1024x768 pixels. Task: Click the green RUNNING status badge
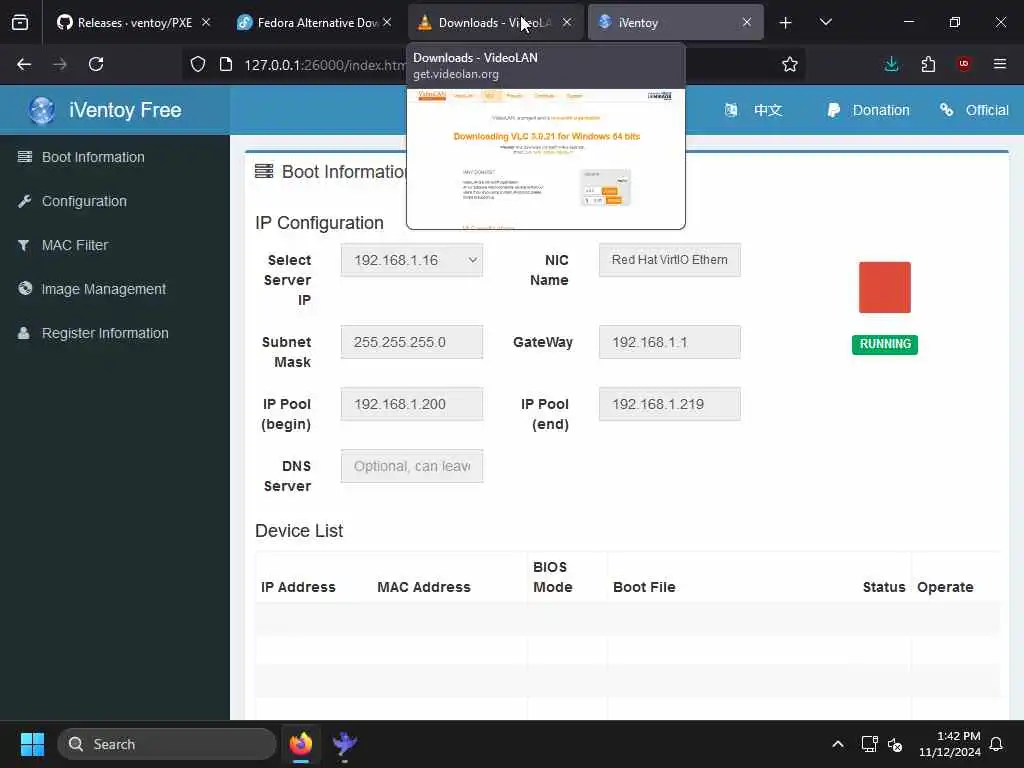(884, 344)
